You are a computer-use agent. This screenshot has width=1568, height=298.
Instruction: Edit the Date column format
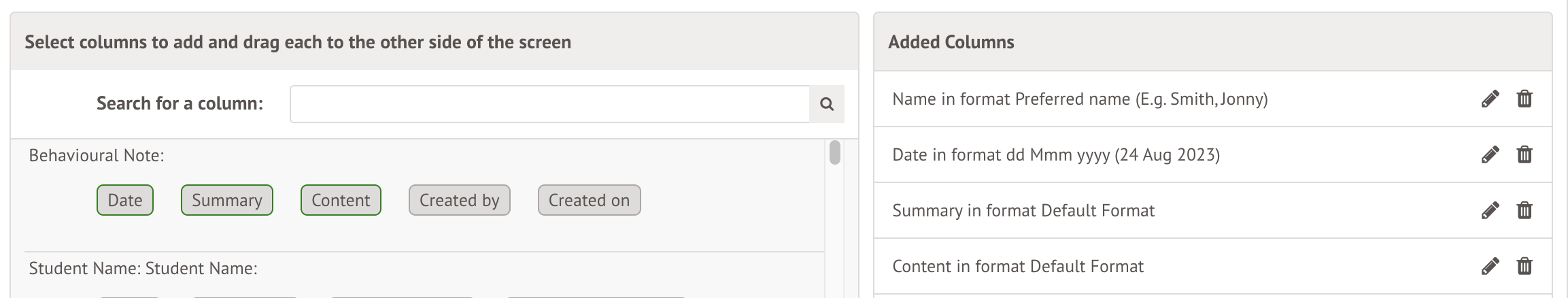(1490, 155)
